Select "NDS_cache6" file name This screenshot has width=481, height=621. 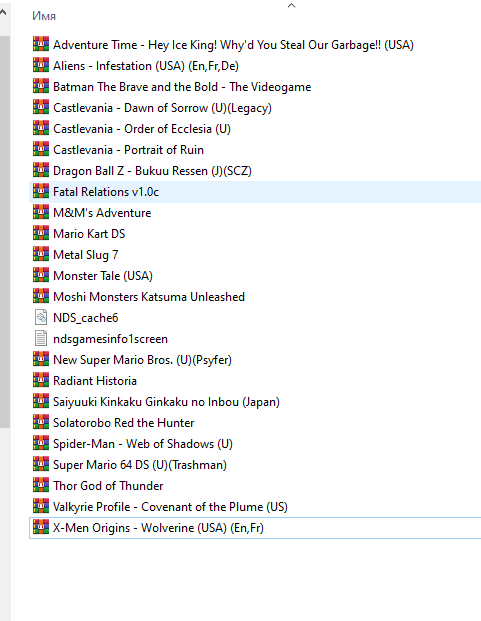86,318
